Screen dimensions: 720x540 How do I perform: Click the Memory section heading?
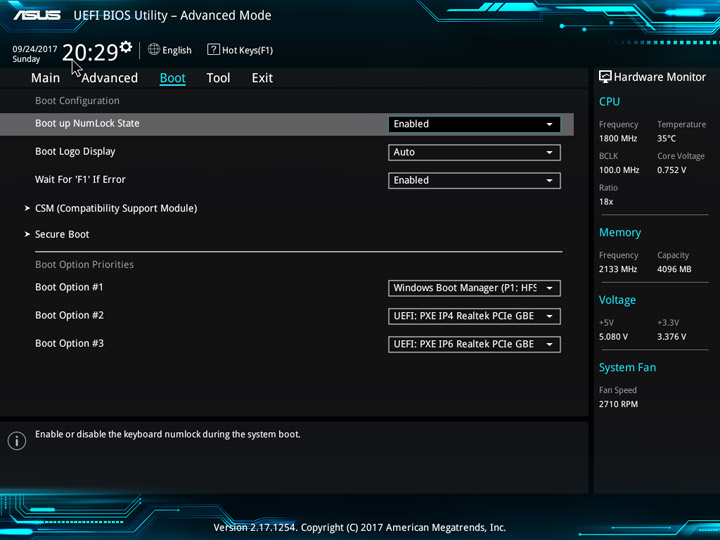620,233
